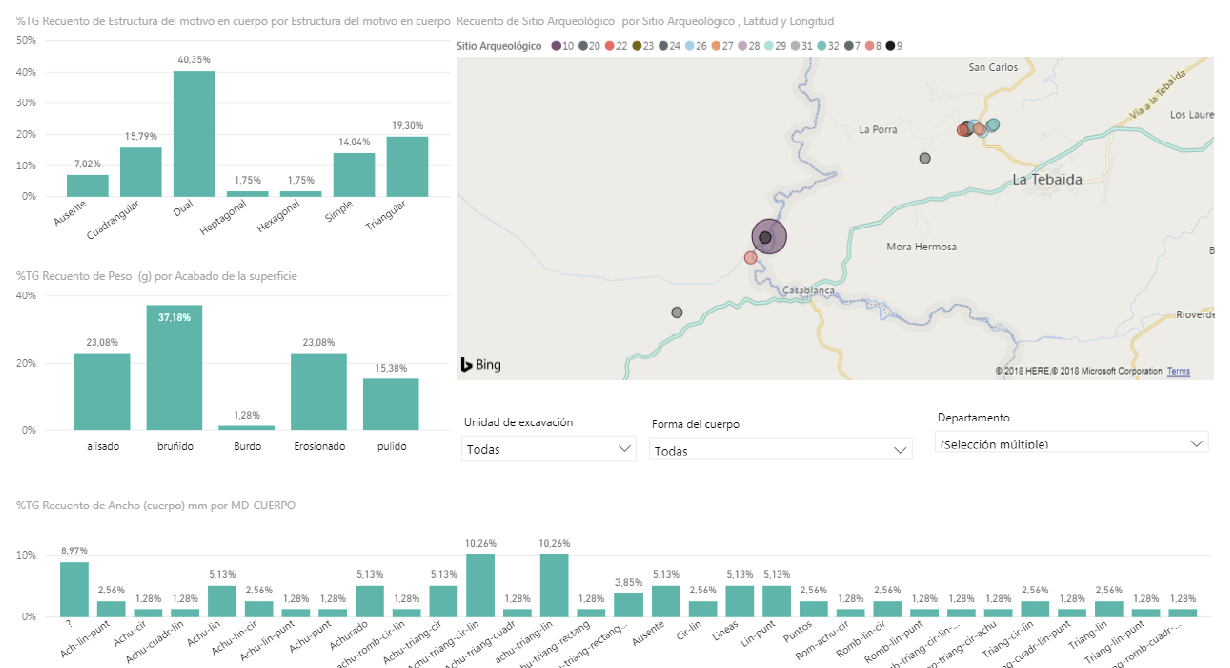Click the large purple map bubble
This screenshot has width=1230, height=668.
pos(769,237)
